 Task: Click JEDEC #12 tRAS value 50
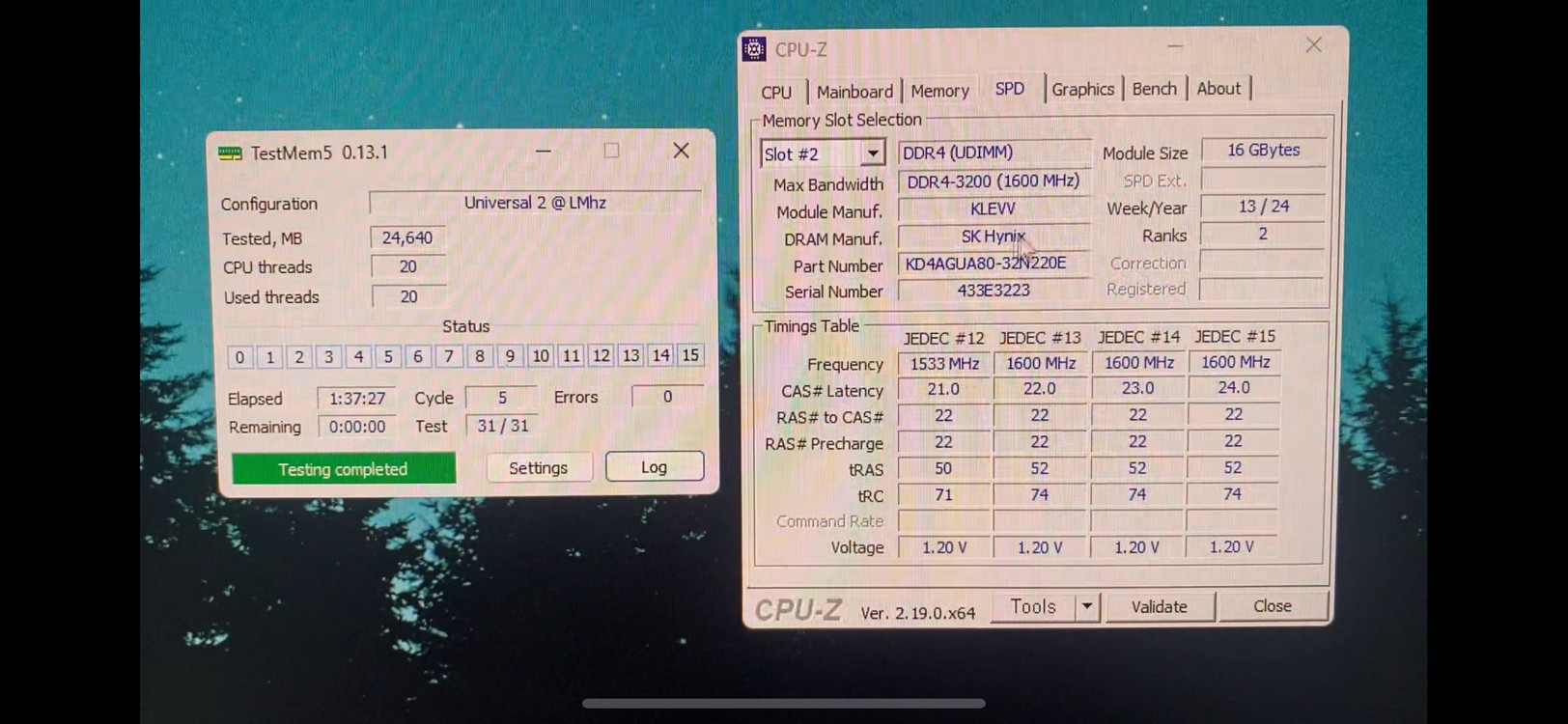tap(943, 468)
